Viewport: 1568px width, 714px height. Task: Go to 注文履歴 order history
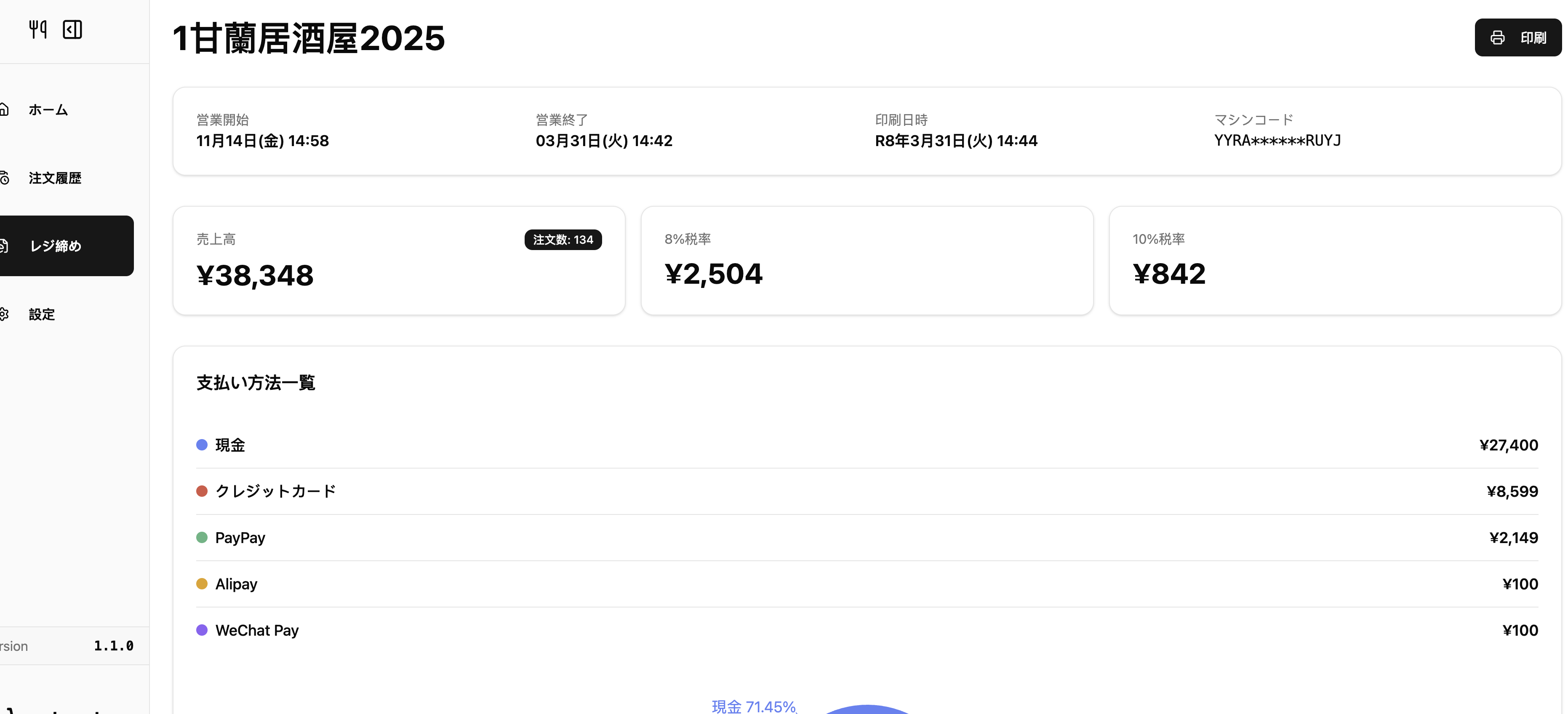[x=55, y=178]
